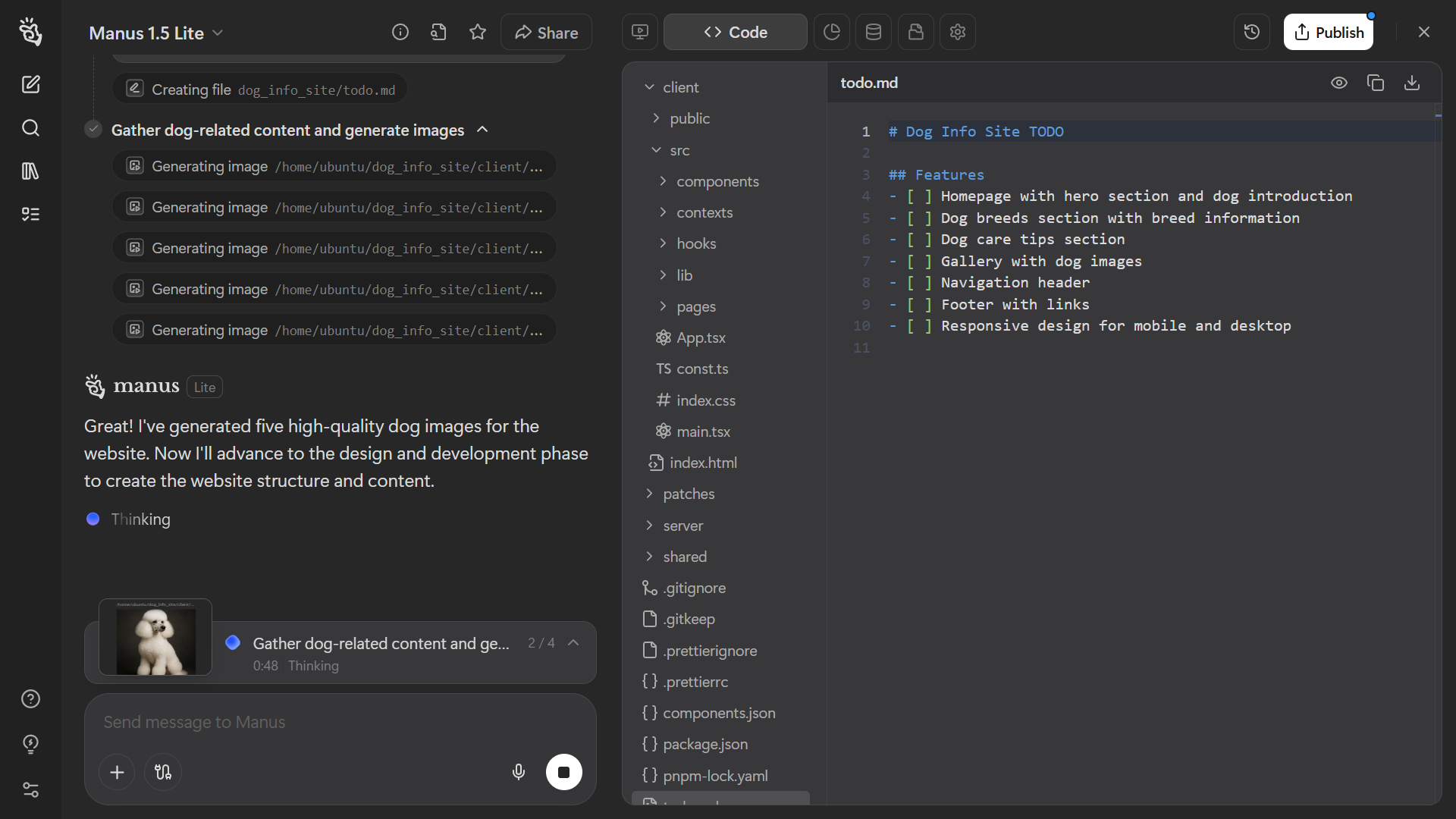The width and height of the screenshot is (1456, 819).
Task: Open the library panel in the sidebar
Action: 30,171
